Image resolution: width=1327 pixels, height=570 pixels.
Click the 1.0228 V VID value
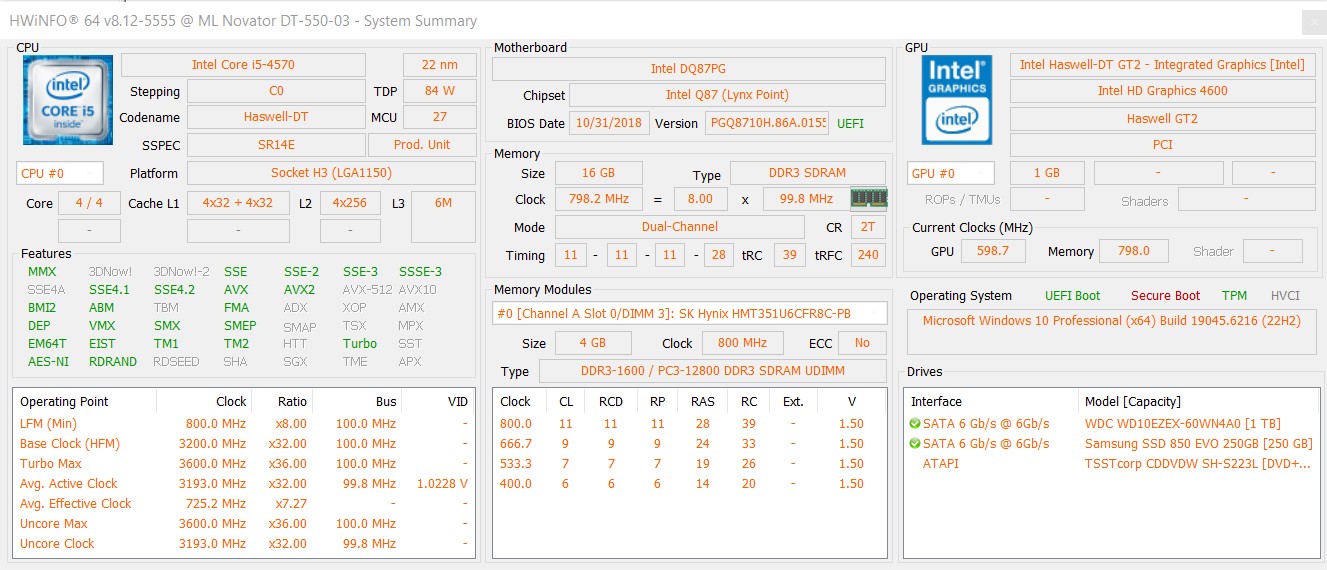(x=440, y=483)
